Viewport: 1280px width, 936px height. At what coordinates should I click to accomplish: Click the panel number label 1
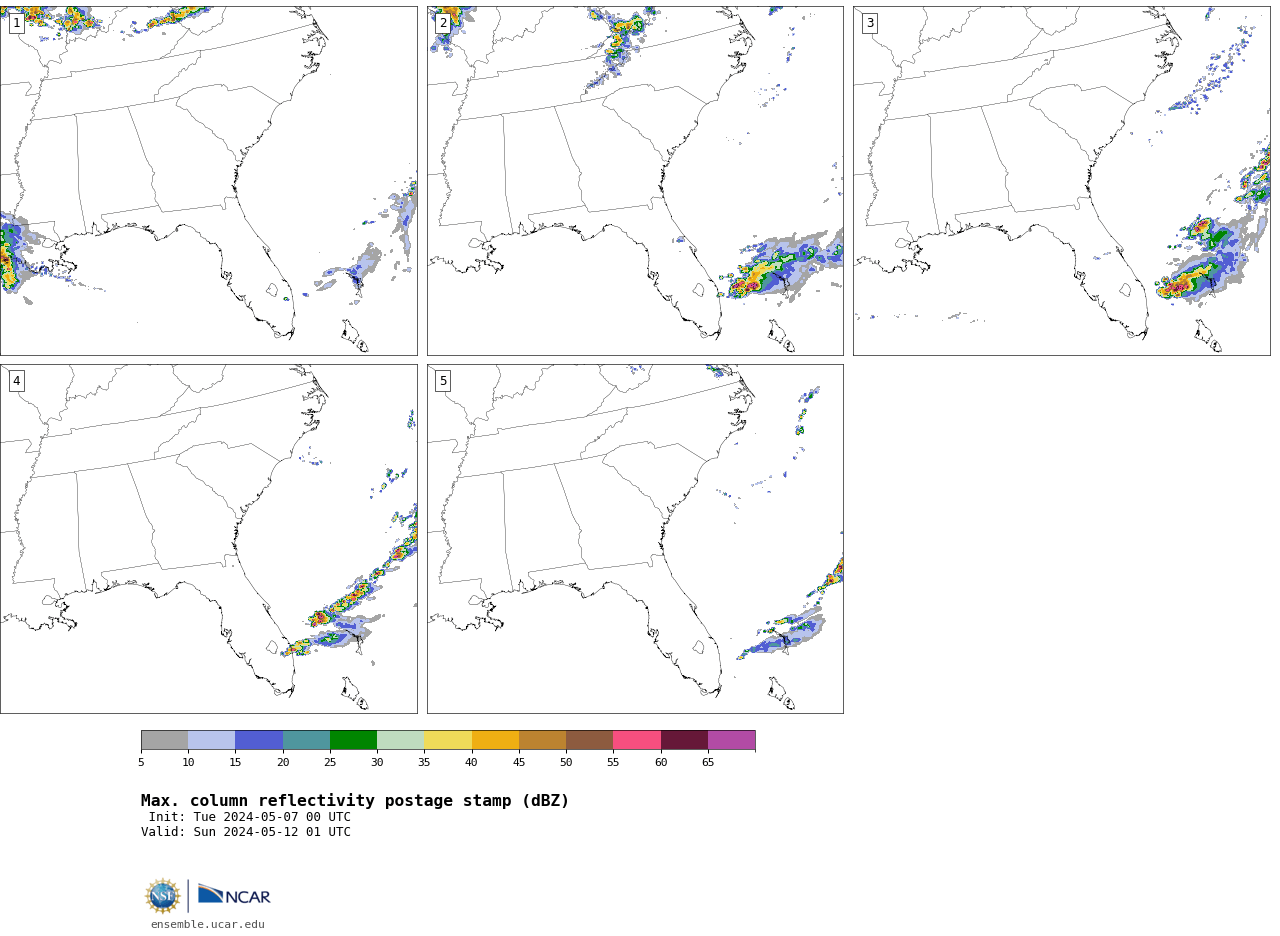16,23
